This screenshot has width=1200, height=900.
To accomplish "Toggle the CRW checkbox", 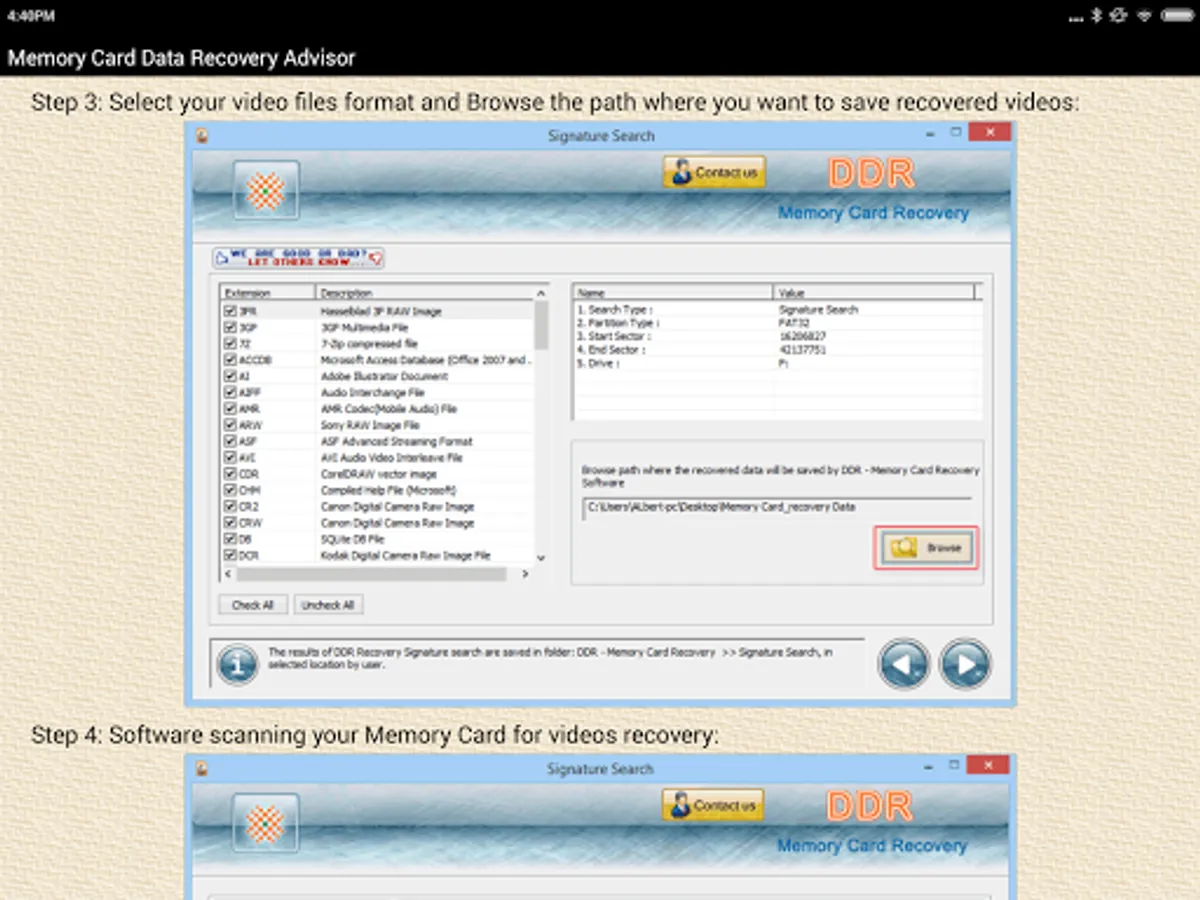I will pyautogui.click(x=230, y=522).
